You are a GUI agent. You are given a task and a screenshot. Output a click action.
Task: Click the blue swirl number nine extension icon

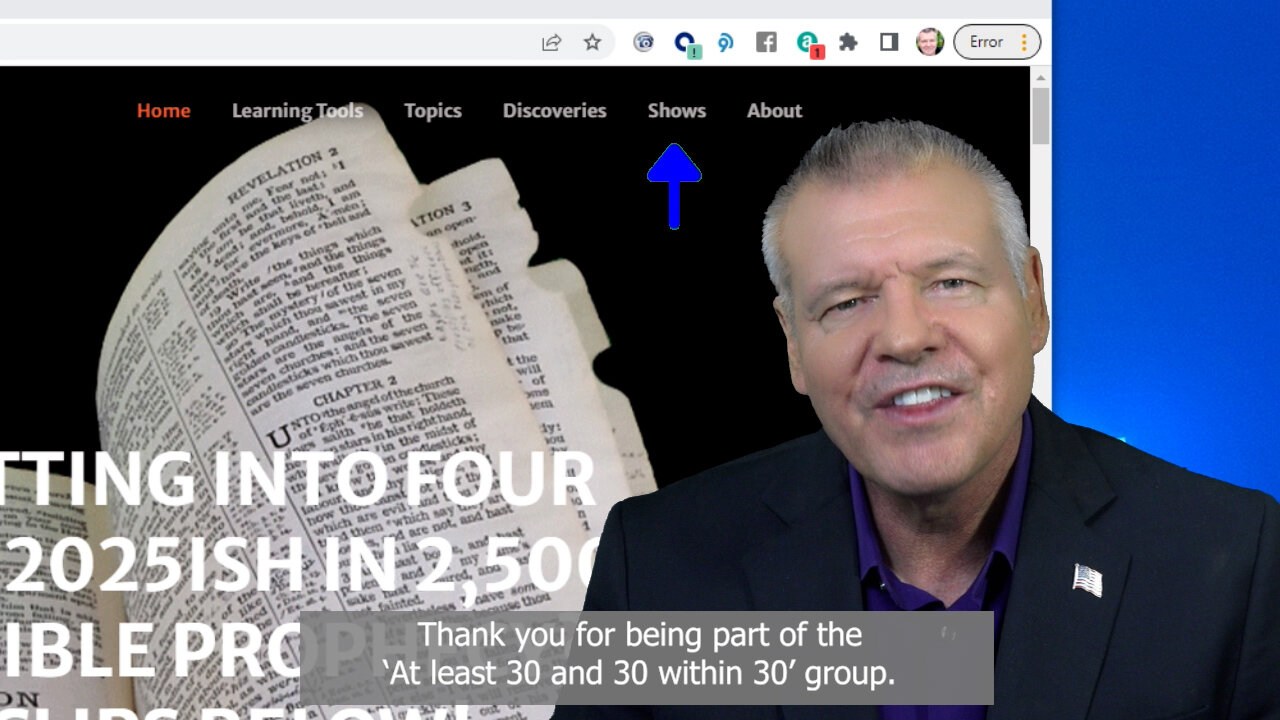(x=725, y=42)
